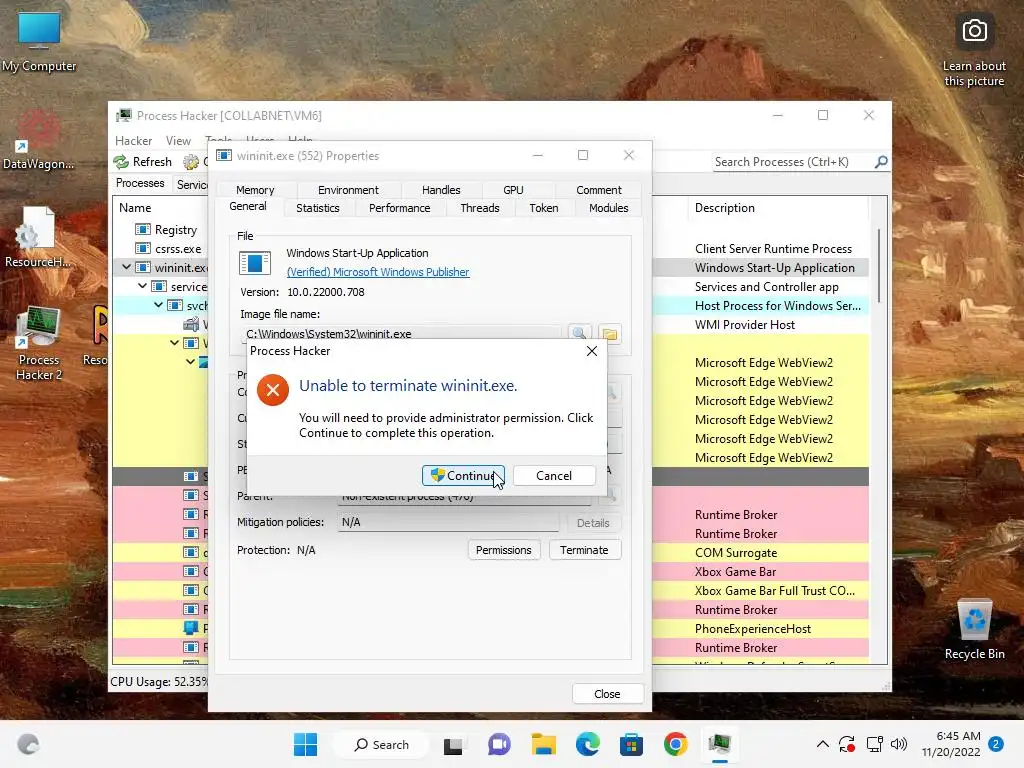Select the Client Server Runtime Process description
The height and width of the screenshot is (768, 1024).
pos(773,249)
